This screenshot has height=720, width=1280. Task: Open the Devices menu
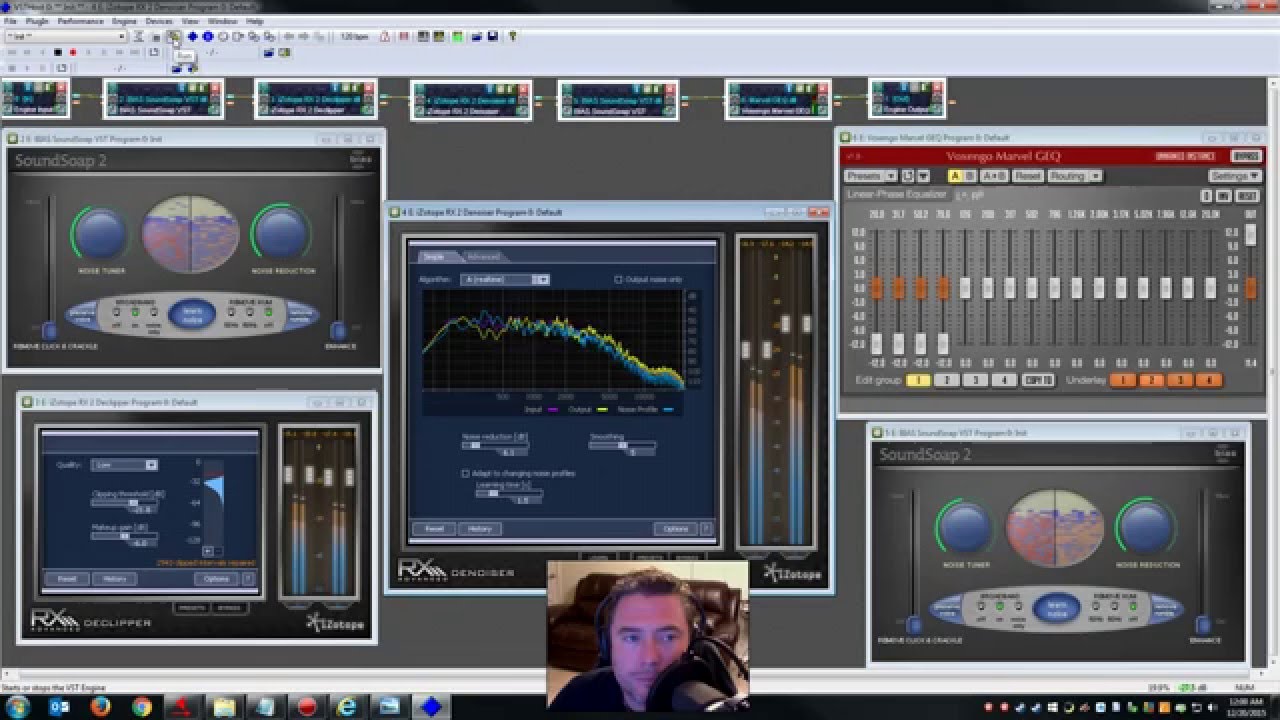159,21
